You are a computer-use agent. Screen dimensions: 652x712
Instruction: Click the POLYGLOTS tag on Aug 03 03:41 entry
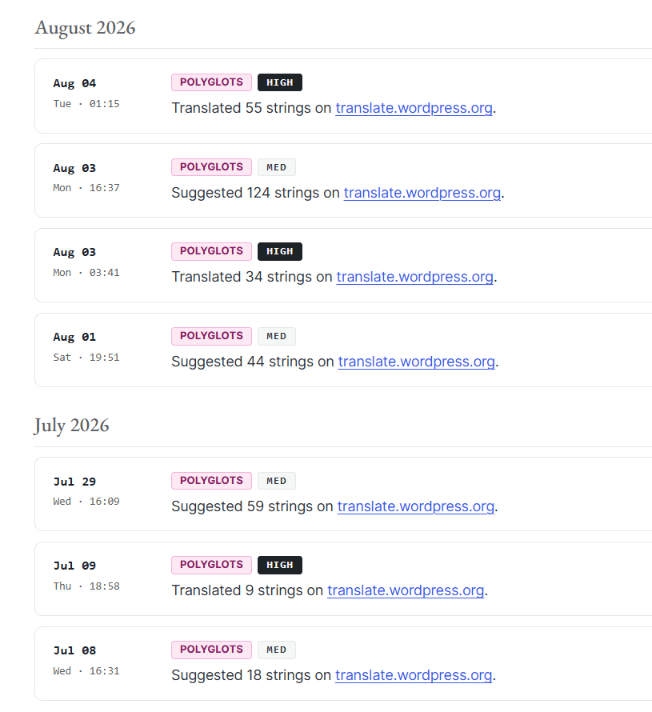211,251
